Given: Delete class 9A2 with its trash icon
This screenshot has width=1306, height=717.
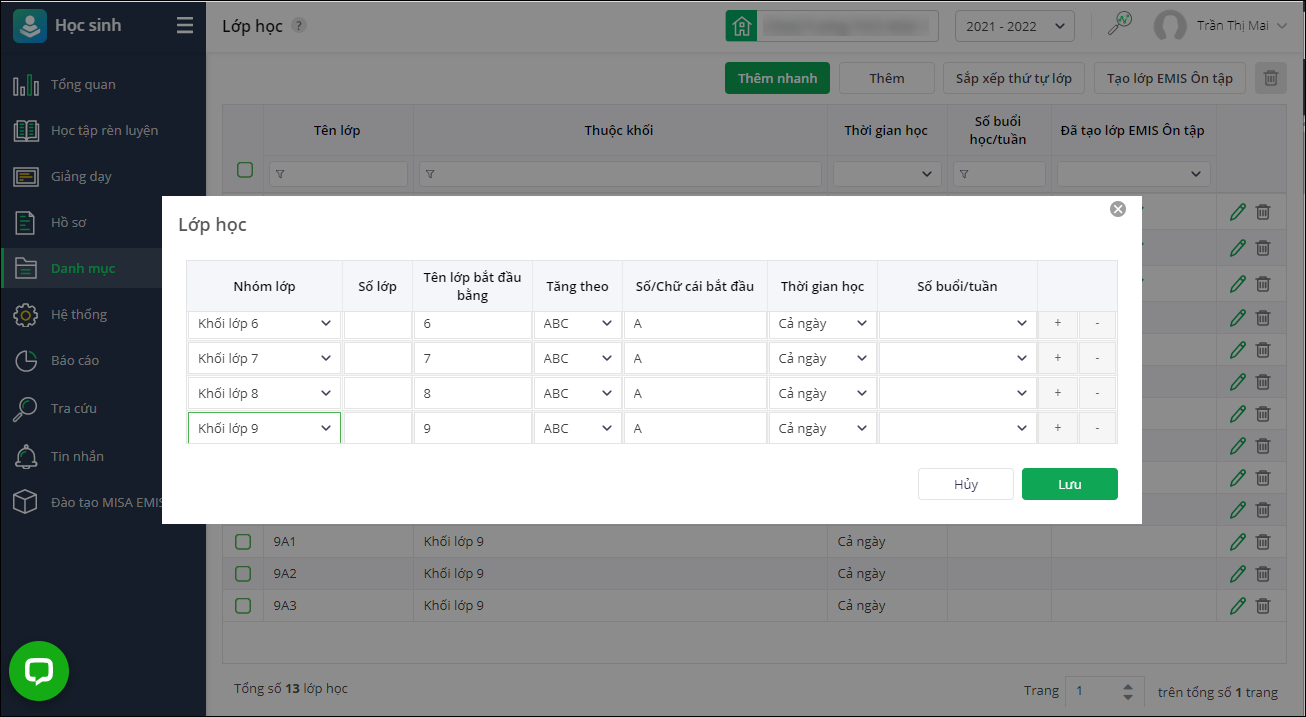Looking at the screenshot, I should click(1263, 574).
